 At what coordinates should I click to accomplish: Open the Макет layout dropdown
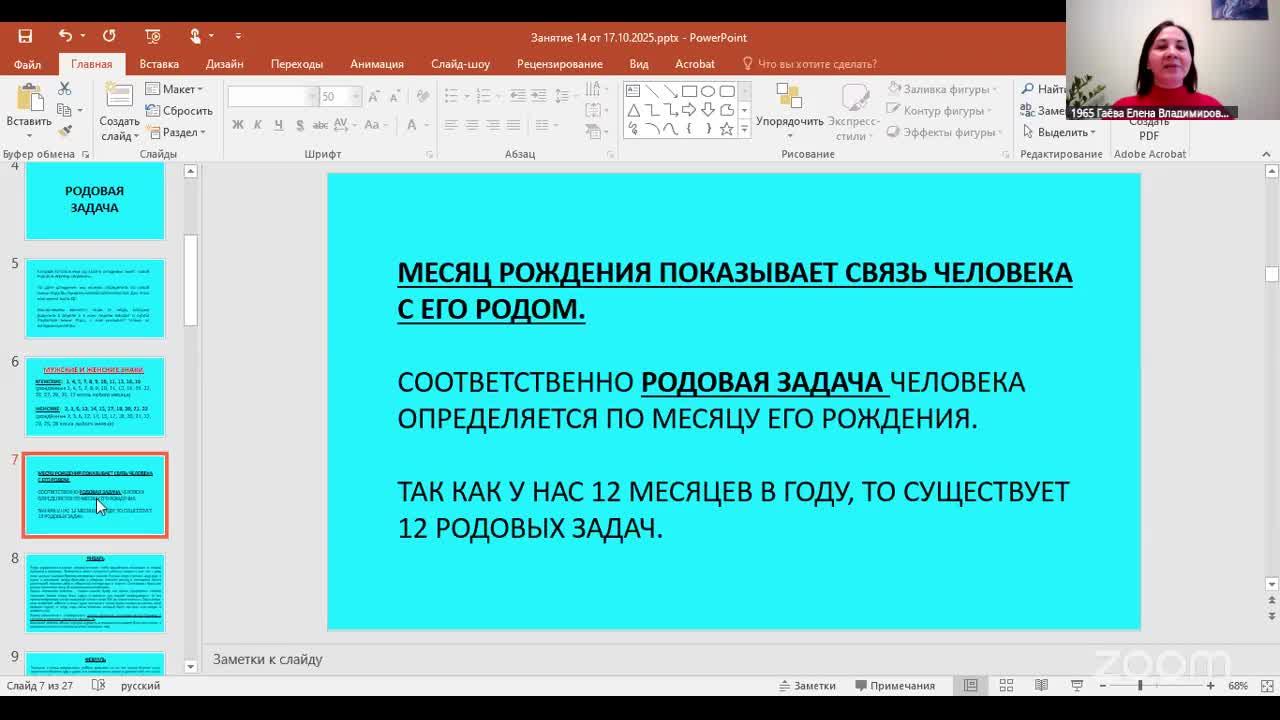174,89
